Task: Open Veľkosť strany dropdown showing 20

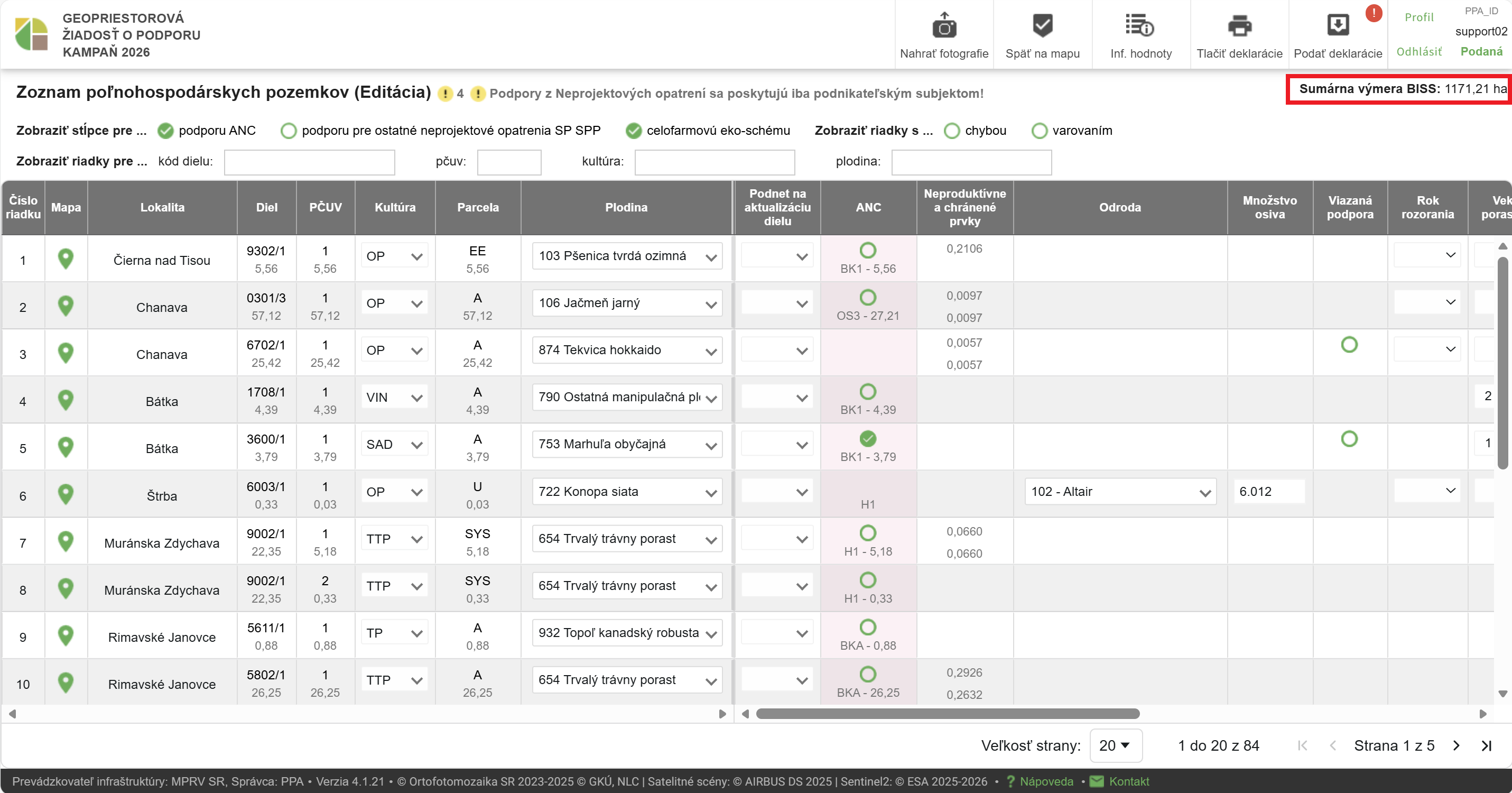Action: (x=1115, y=745)
